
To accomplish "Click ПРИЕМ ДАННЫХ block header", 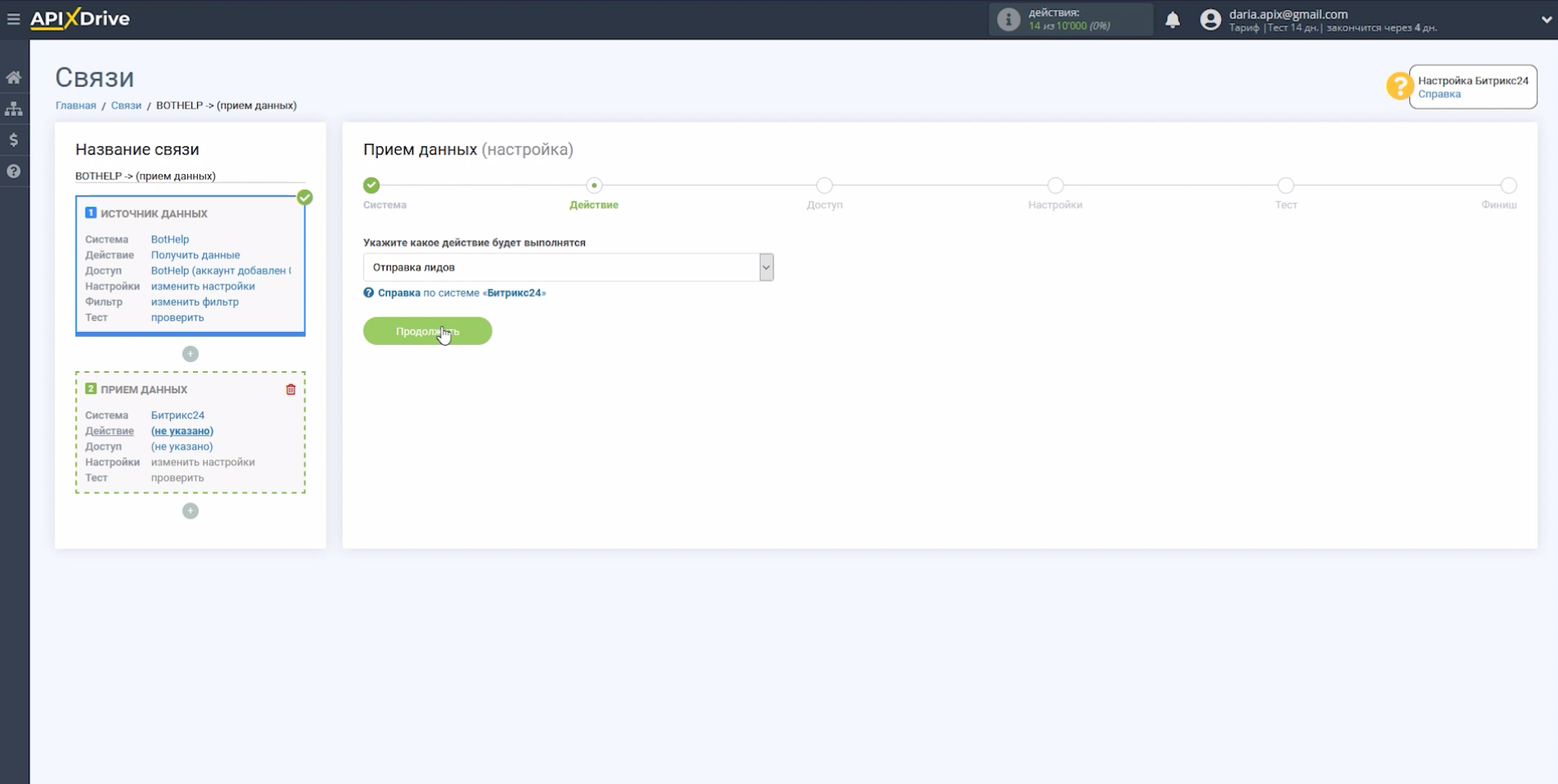I will (x=144, y=390).
